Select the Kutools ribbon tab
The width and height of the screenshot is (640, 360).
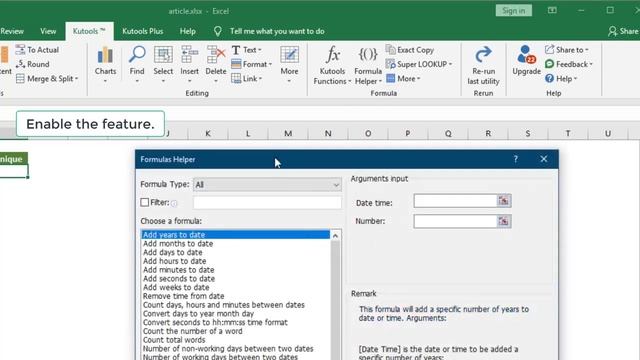(x=89, y=31)
